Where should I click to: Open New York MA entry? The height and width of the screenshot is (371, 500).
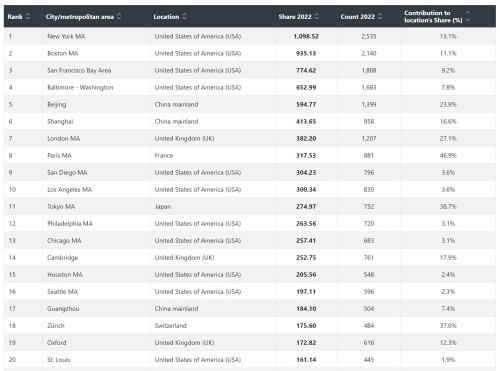click(x=66, y=36)
